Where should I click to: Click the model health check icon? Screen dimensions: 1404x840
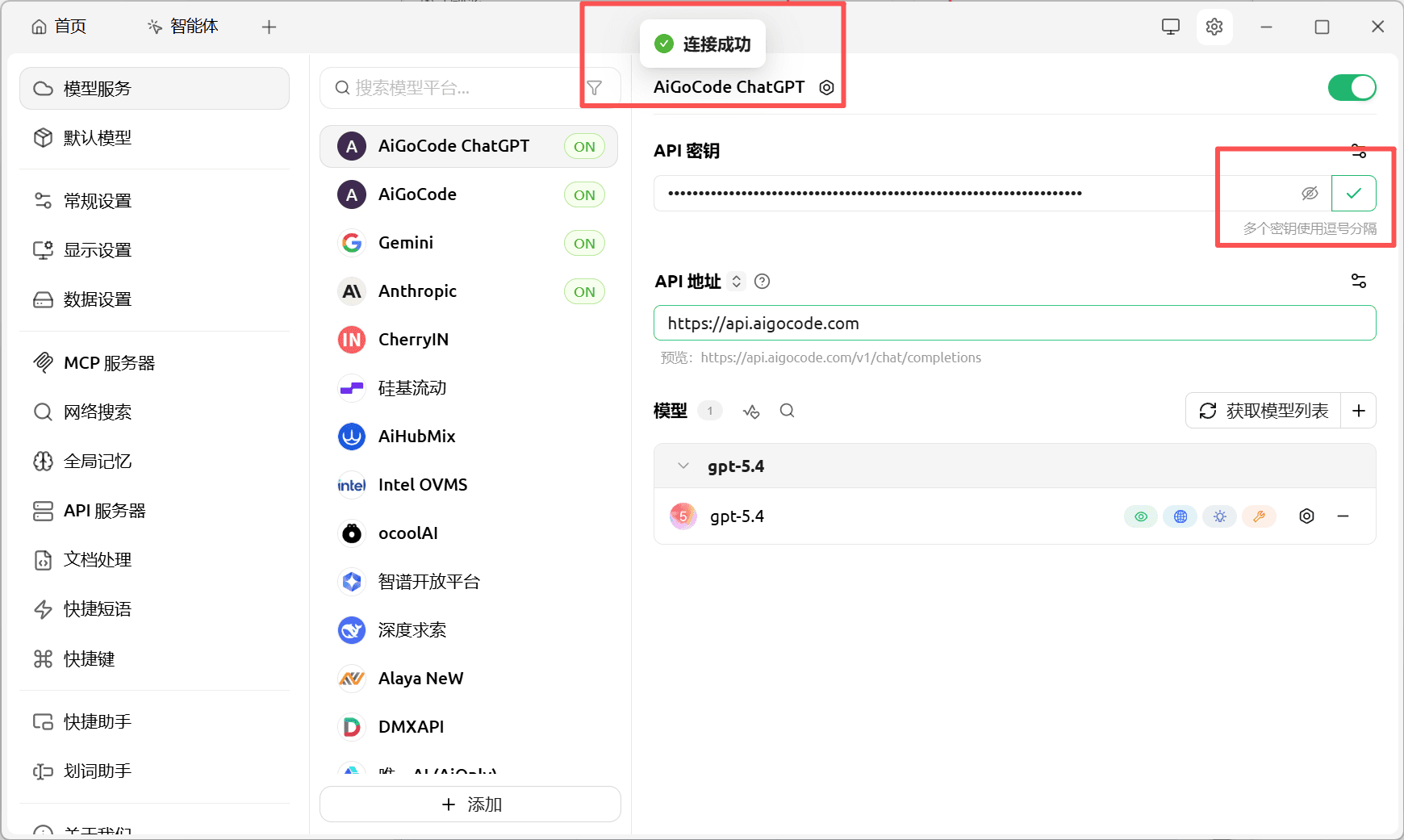pyautogui.click(x=751, y=412)
